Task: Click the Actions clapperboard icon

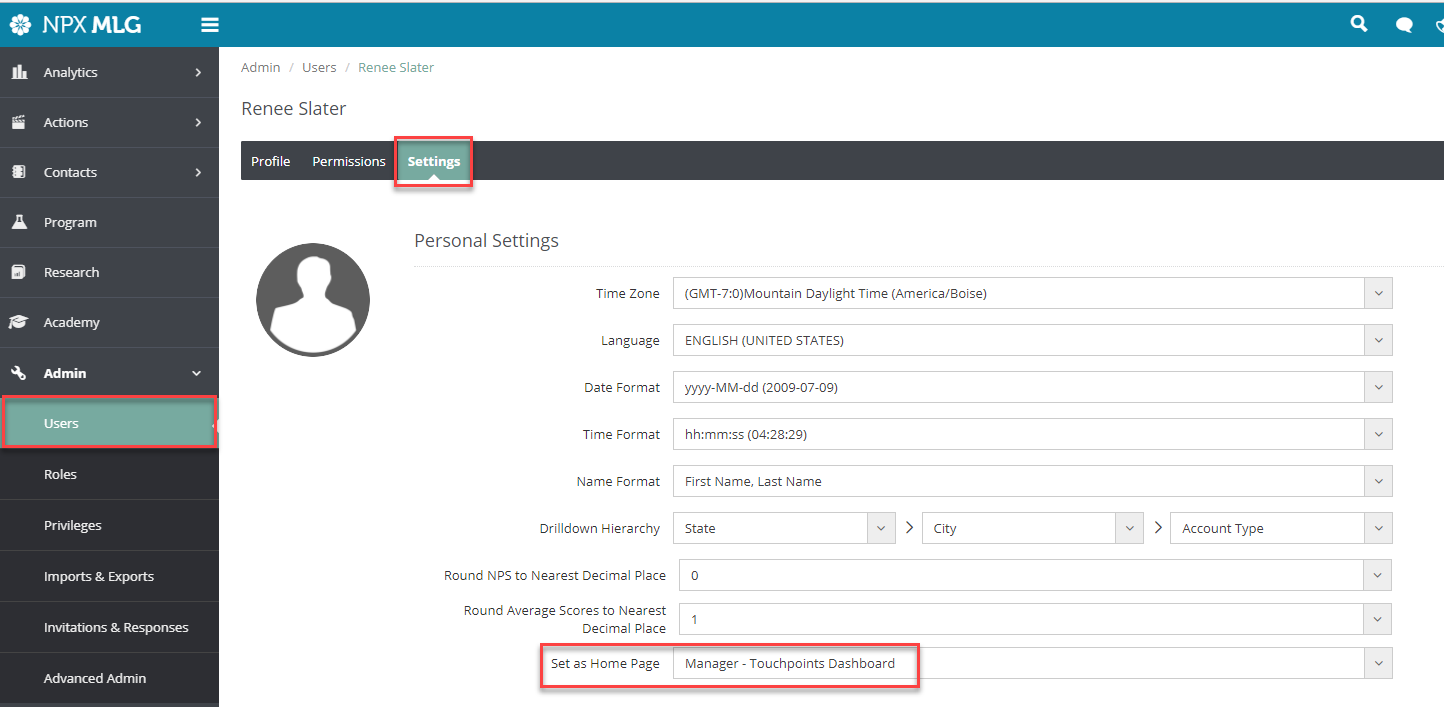Action: point(18,122)
